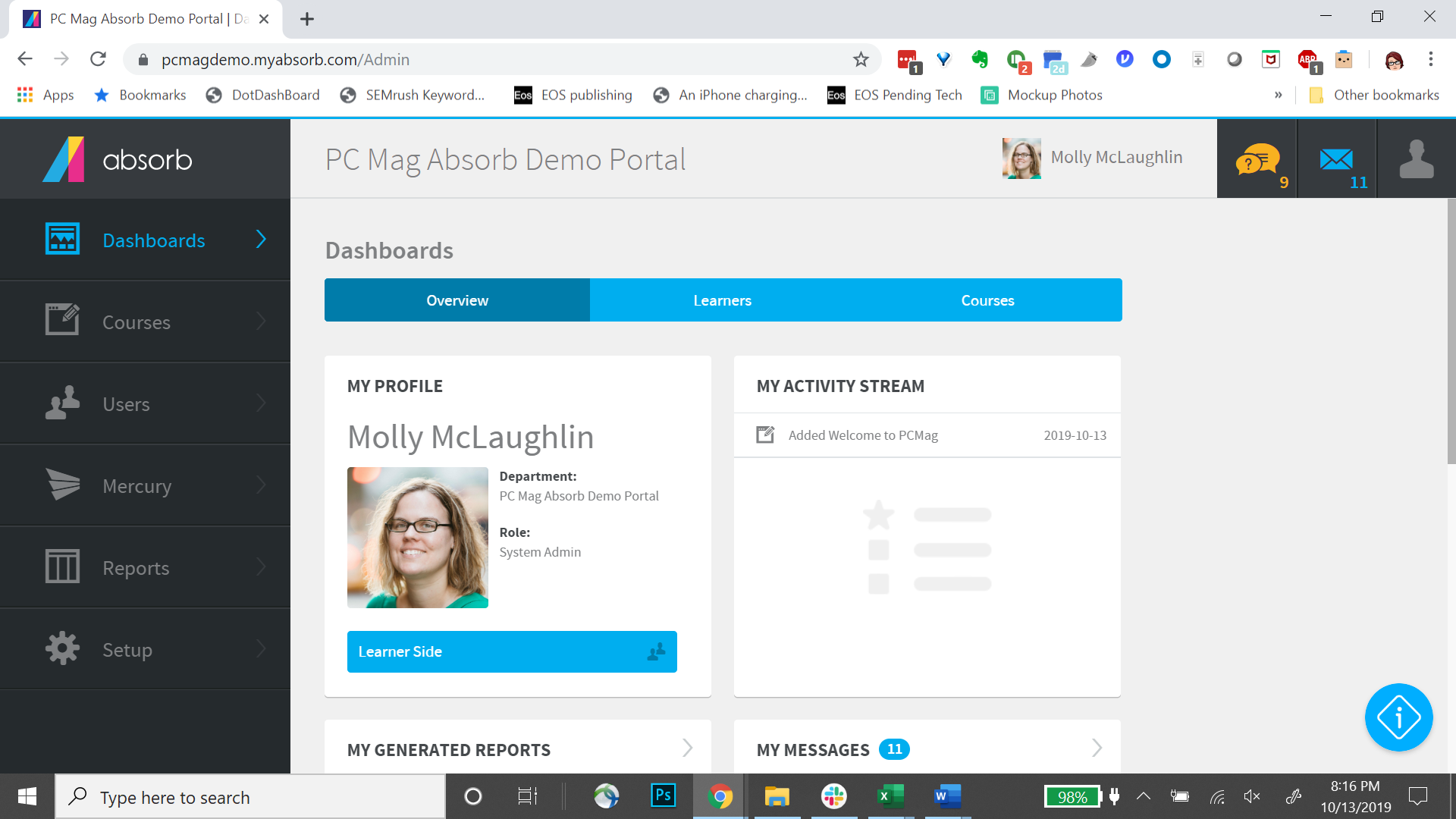Click the profile silhouette icon top right

click(x=1415, y=158)
